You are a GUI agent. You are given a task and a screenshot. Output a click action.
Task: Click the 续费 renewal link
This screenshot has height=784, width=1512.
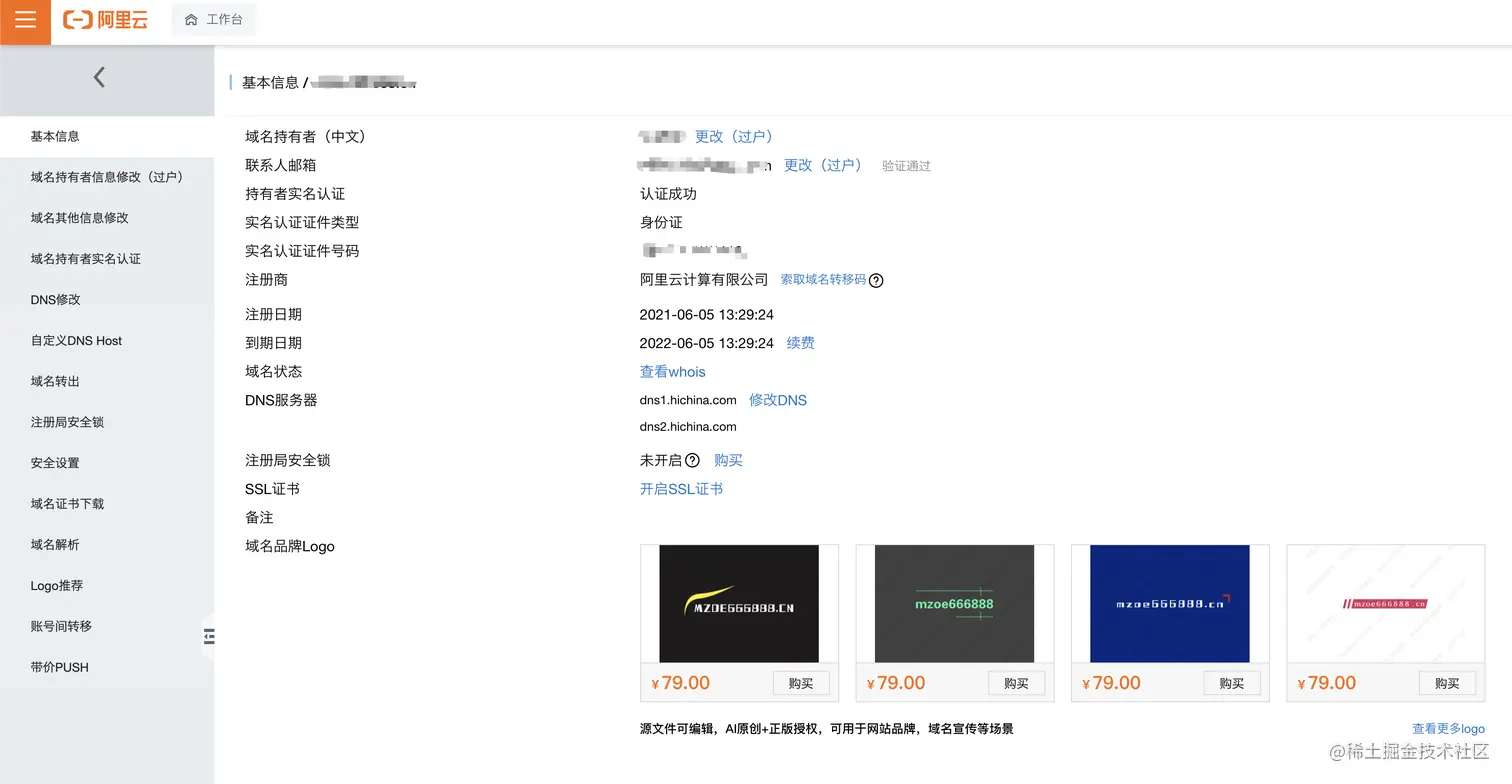[x=800, y=343]
